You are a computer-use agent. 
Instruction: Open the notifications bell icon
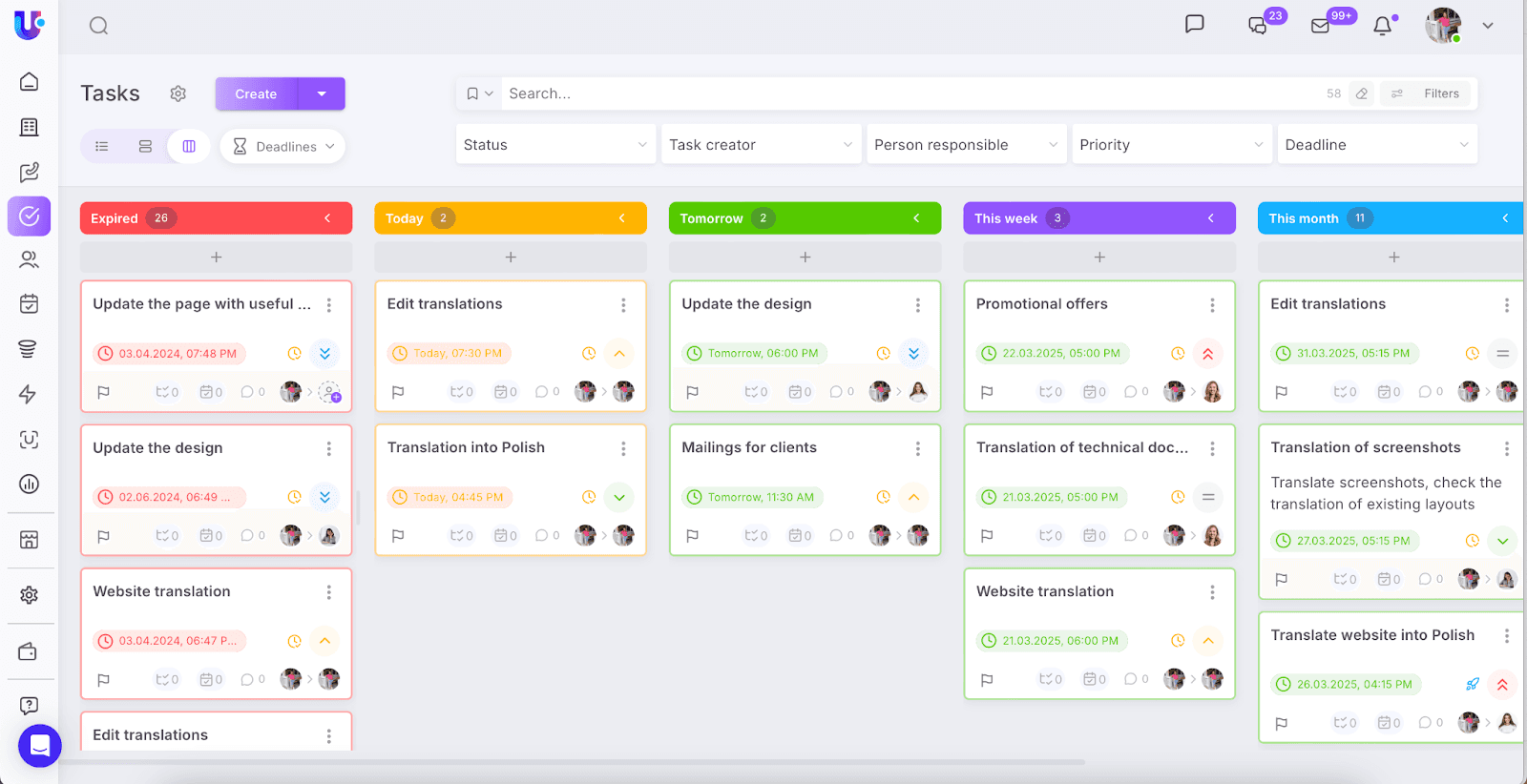tap(1382, 26)
